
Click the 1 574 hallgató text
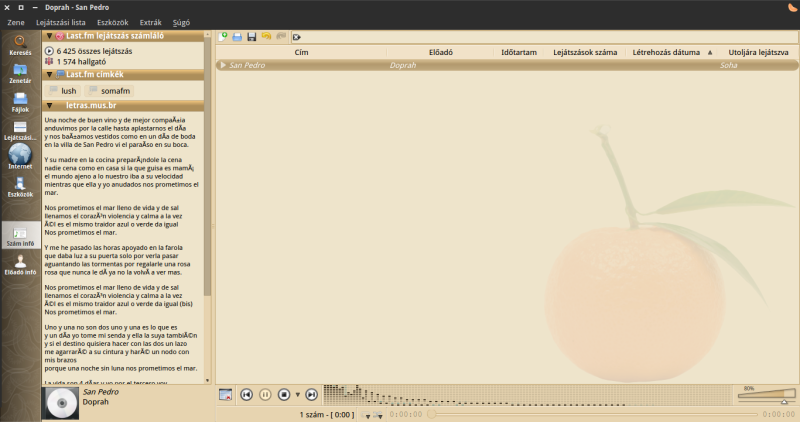click(x=81, y=62)
